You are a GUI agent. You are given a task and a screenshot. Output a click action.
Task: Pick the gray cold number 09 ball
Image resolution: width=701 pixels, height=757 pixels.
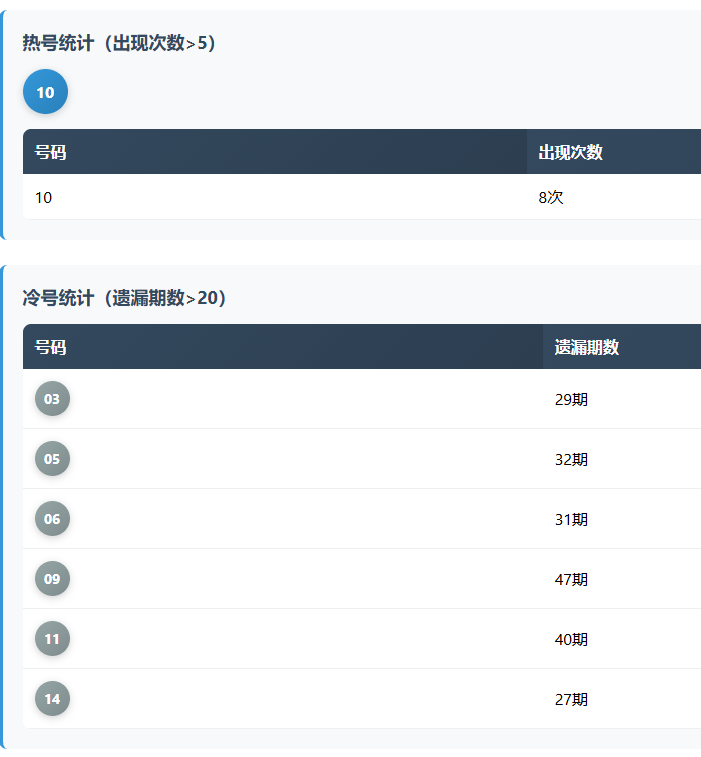point(52,579)
